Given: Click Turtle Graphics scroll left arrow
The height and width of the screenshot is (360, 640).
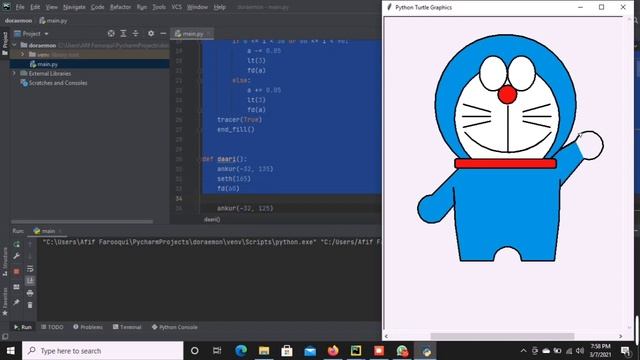Looking at the screenshot, I should [387, 336].
